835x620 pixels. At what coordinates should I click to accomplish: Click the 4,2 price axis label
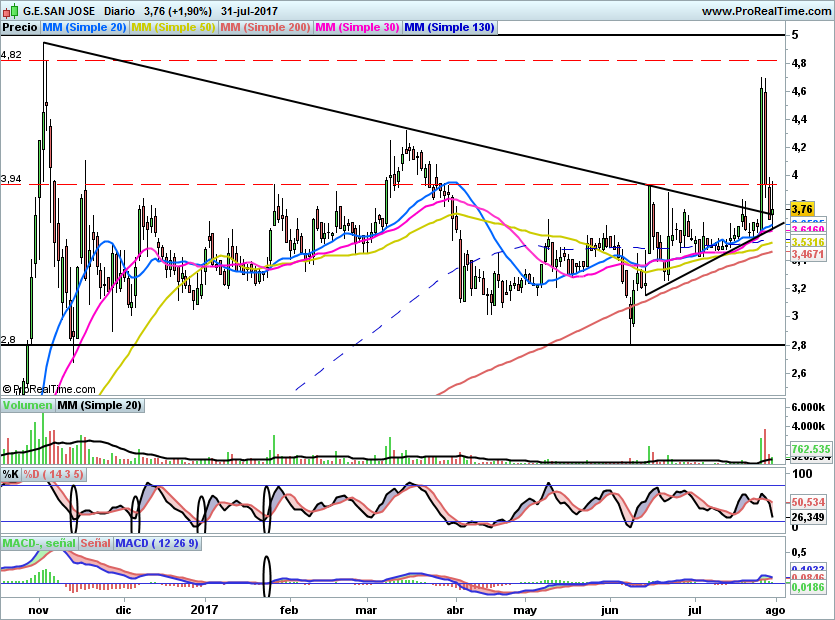(x=799, y=148)
